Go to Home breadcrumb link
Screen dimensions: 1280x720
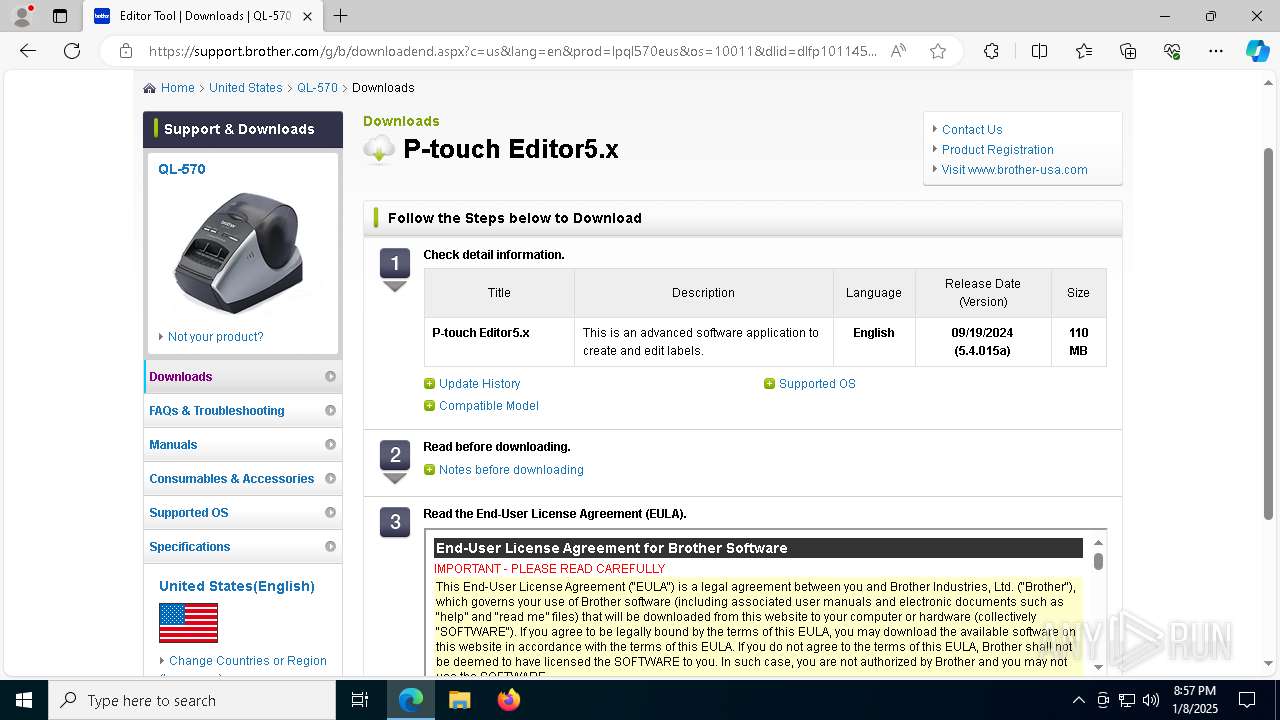(178, 88)
